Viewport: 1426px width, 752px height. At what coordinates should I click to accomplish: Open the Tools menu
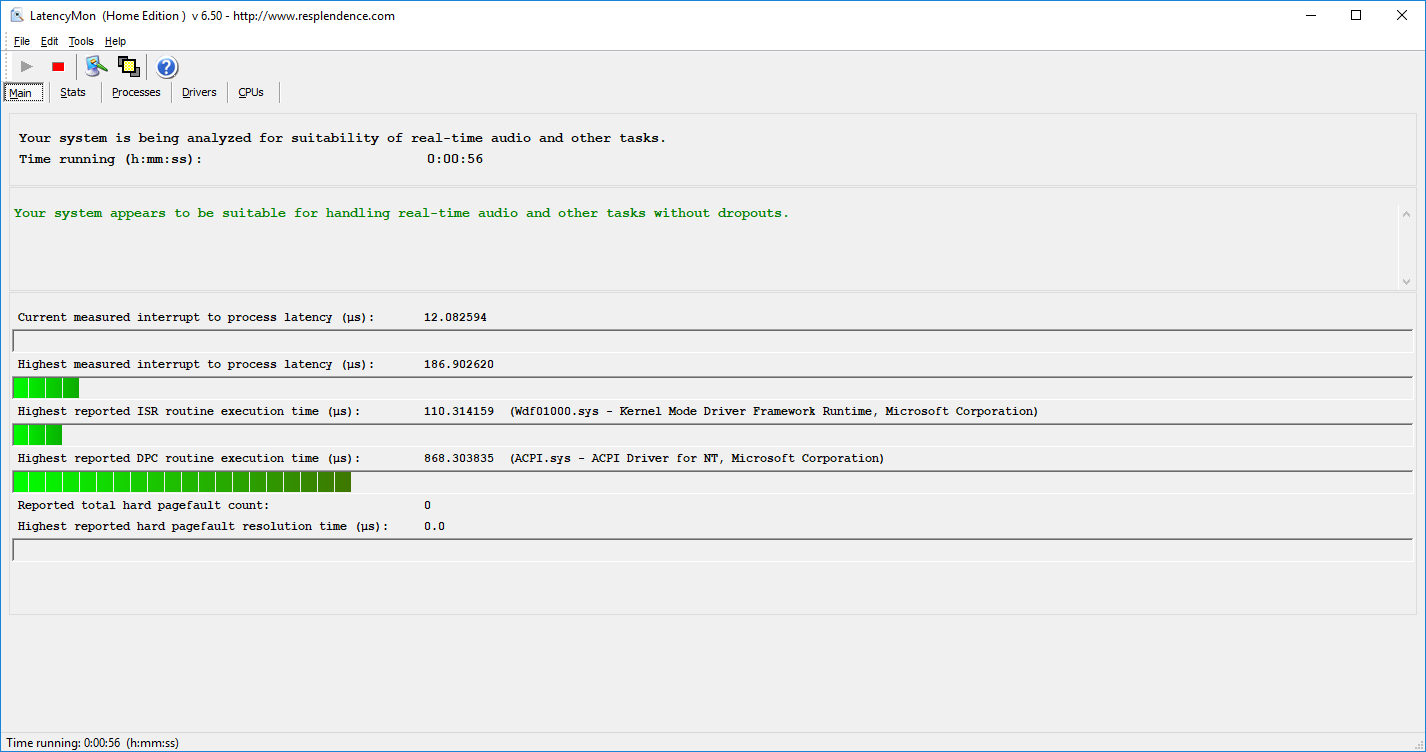tap(81, 41)
